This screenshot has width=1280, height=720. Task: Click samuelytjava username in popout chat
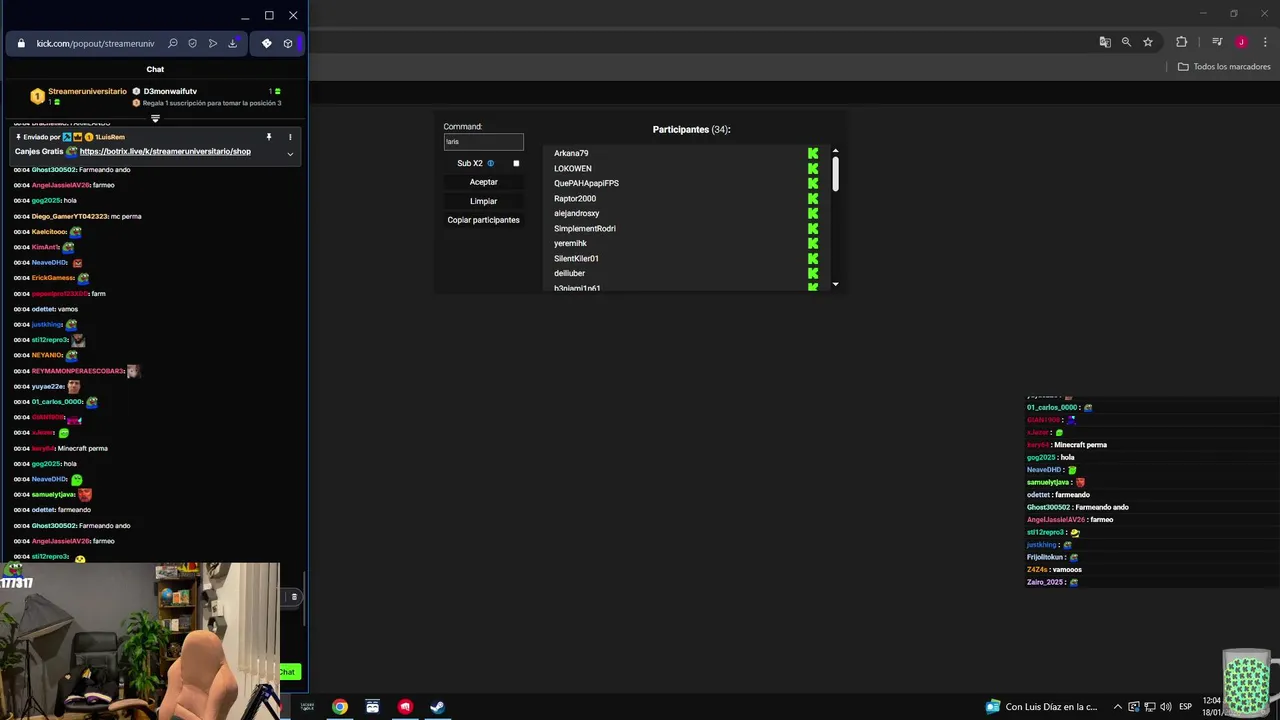click(x=53, y=495)
